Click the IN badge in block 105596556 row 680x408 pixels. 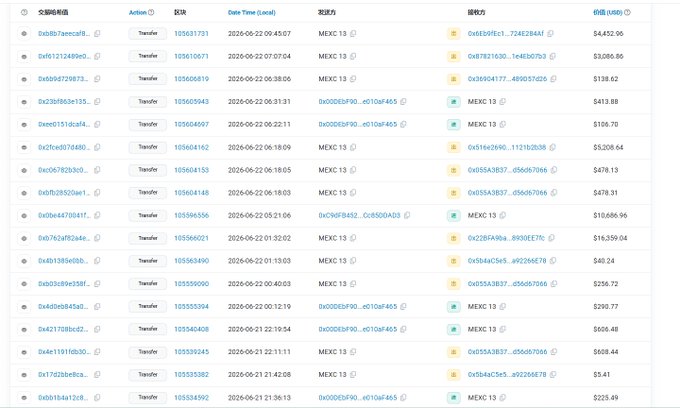[454, 215]
